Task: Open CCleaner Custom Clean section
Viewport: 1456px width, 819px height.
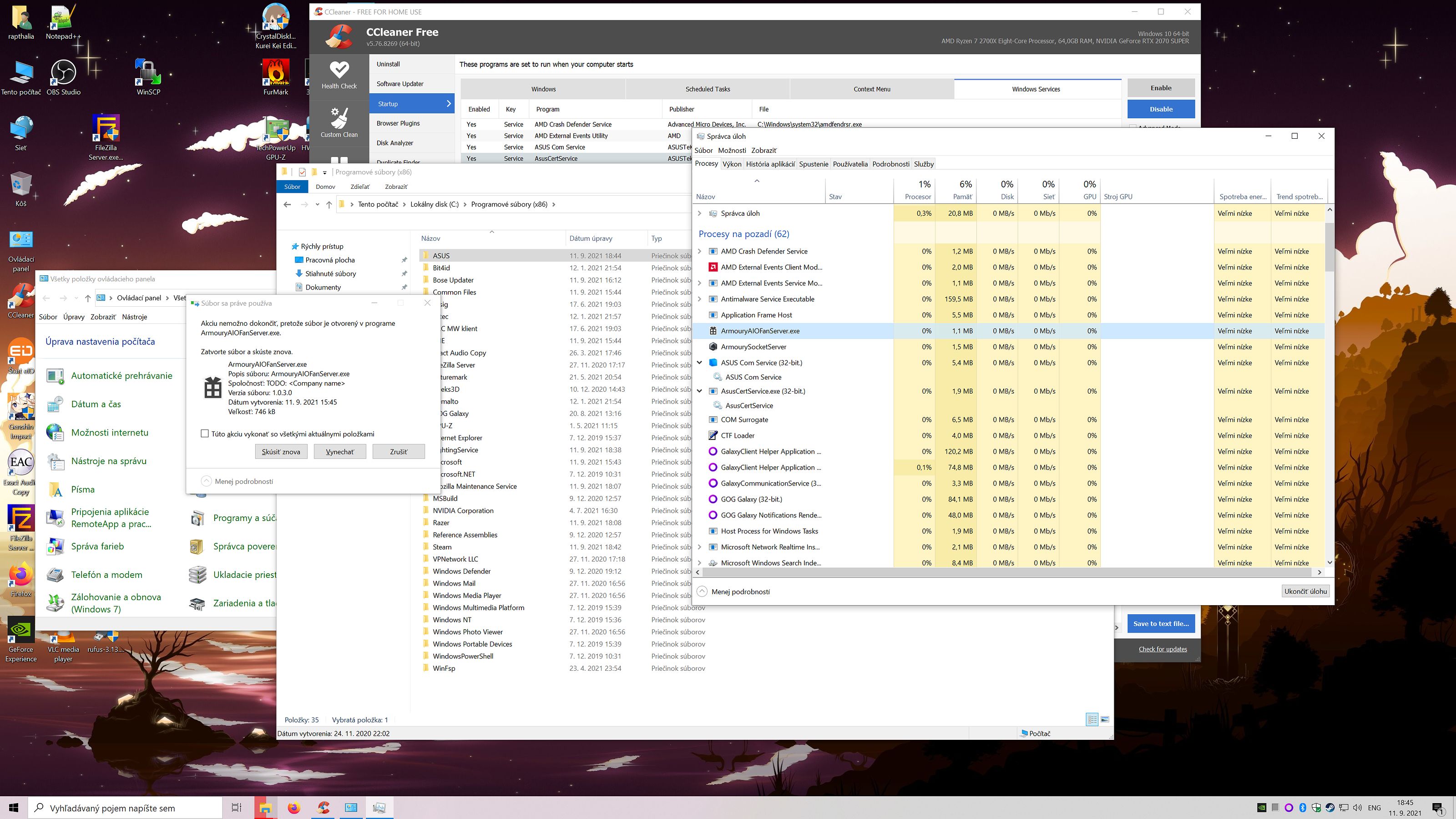Action: tap(339, 123)
